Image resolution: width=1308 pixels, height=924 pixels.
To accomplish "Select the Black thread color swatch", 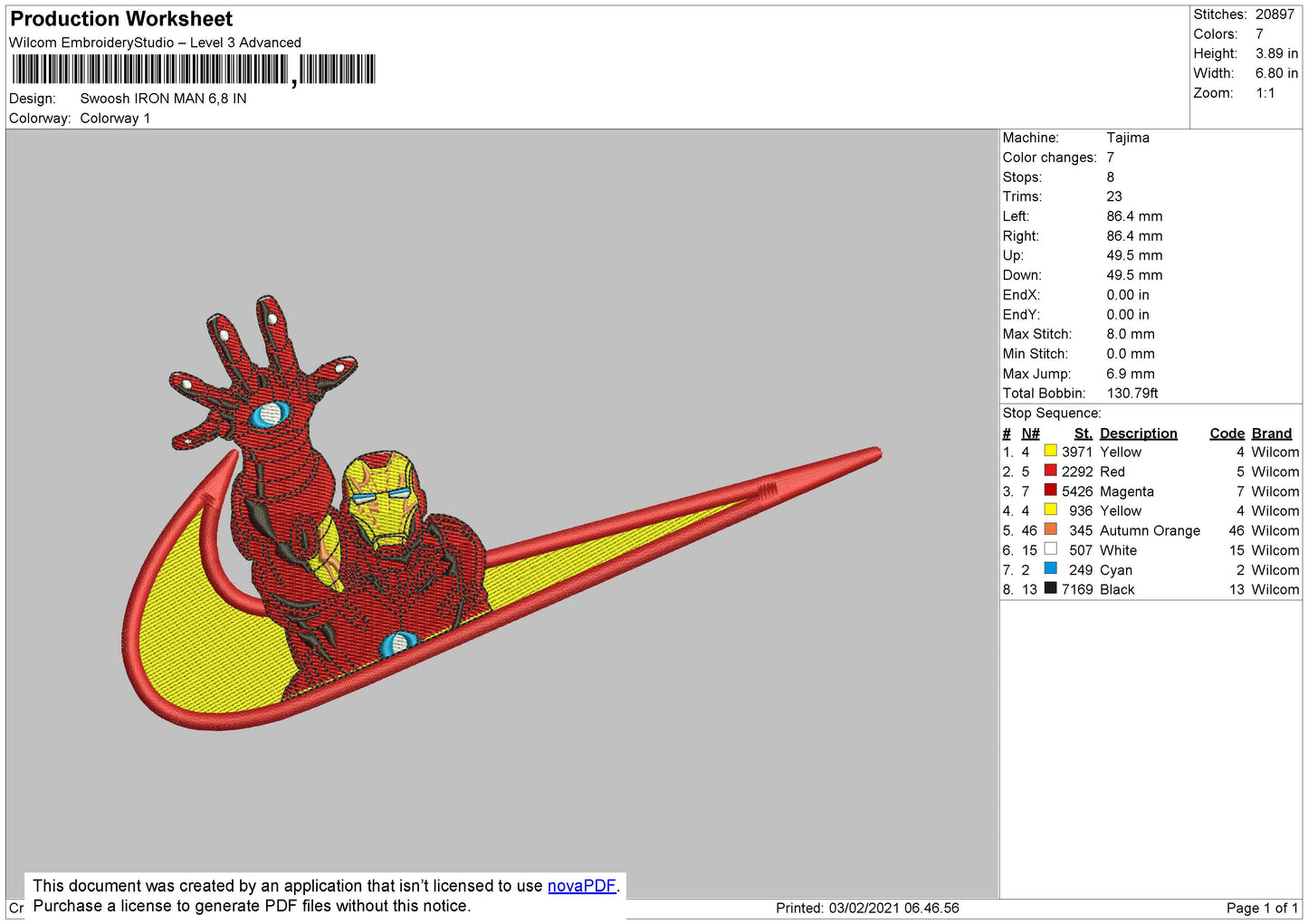I will click(1050, 588).
